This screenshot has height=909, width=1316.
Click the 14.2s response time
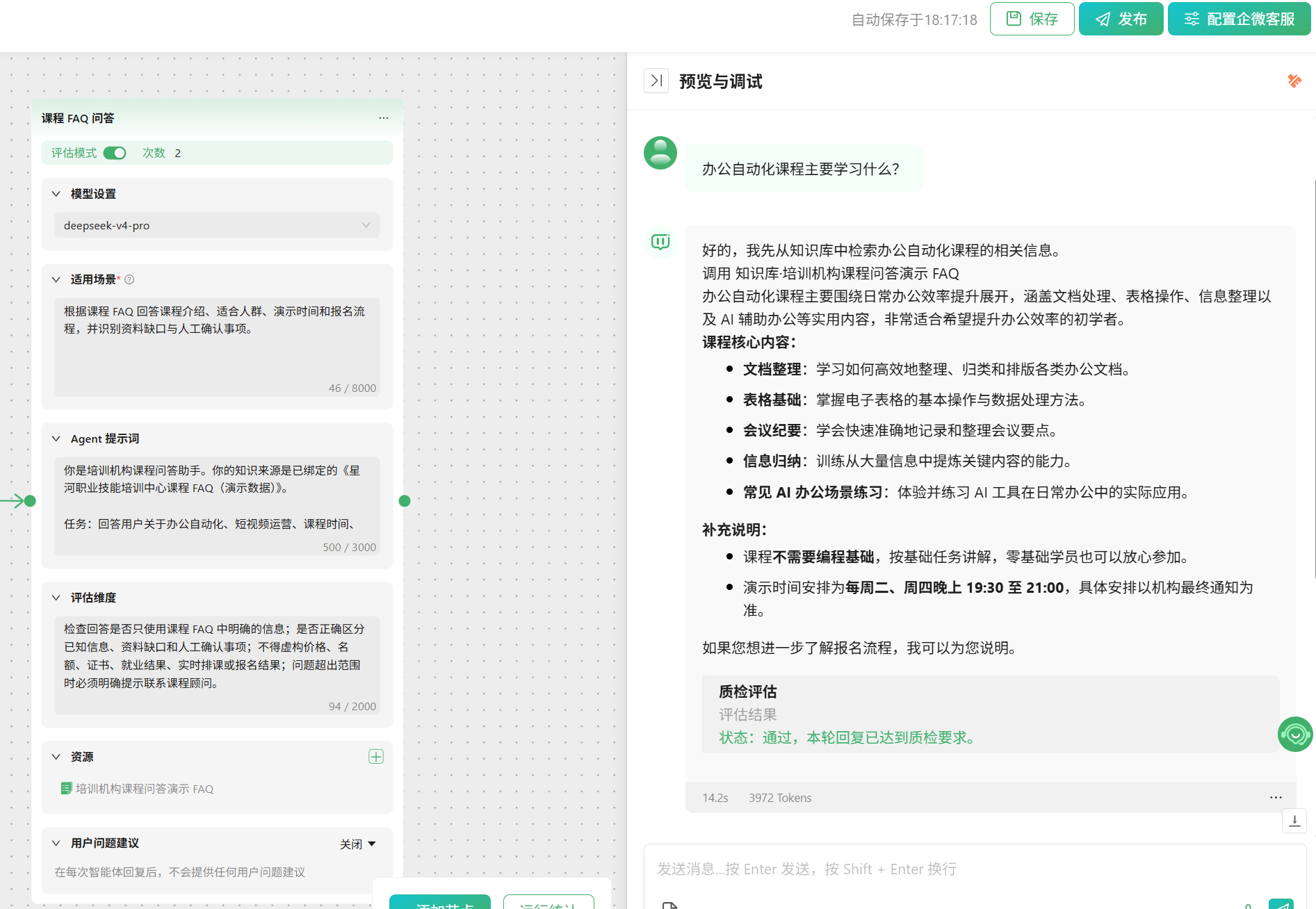pyautogui.click(x=715, y=798)
